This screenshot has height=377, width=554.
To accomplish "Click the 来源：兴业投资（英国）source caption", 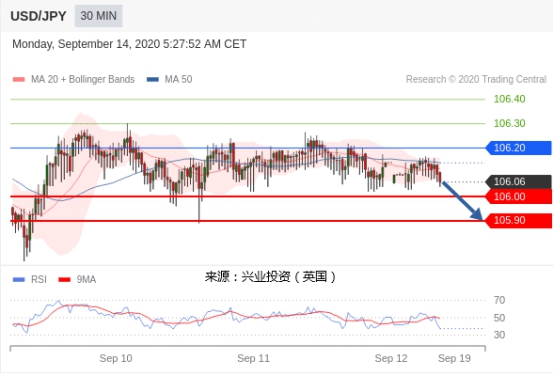I will [270, 277].
